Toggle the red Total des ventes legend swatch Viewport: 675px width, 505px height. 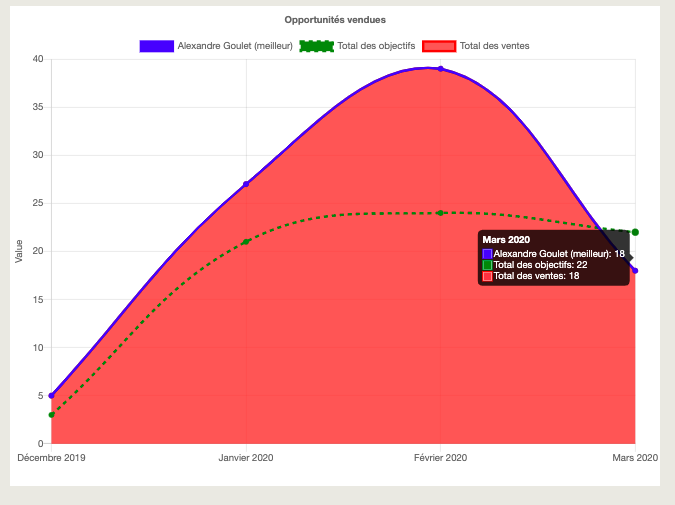click(x=439, y=46)
